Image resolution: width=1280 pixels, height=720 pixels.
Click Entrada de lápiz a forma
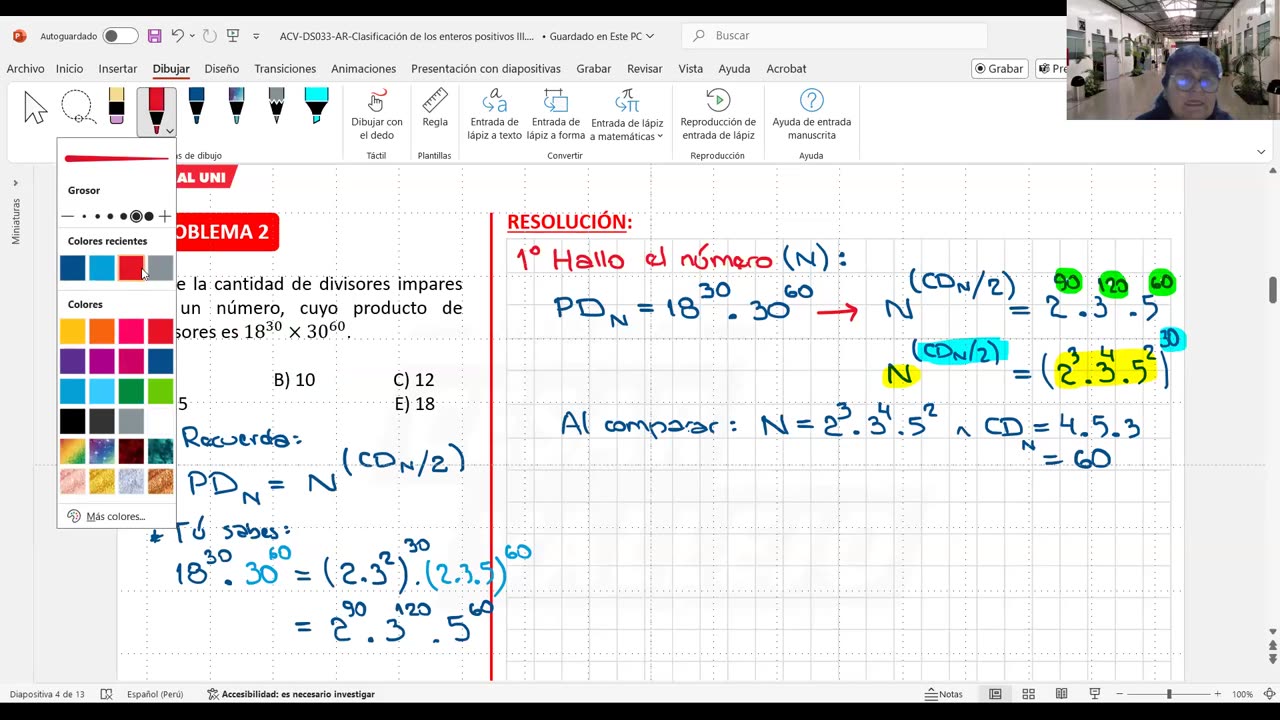[555, 114]
